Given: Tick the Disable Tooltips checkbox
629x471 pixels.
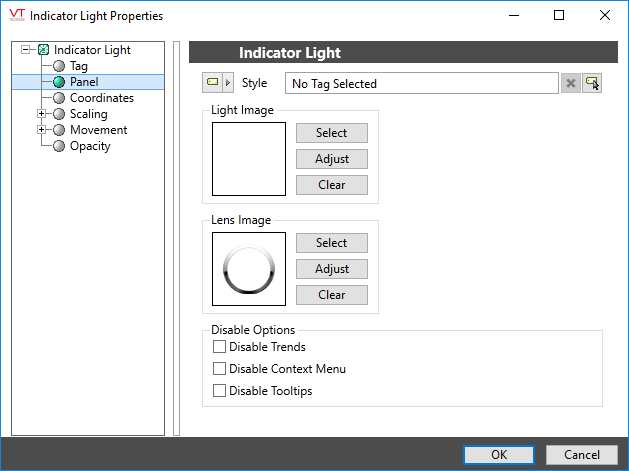Looking at the screenshot, I should [x=220, y=391].
